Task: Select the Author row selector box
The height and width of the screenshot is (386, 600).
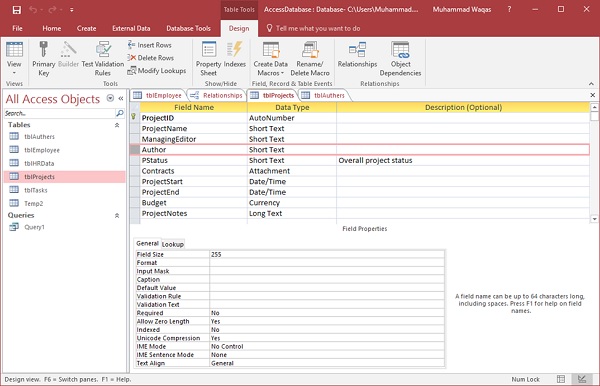Action: (135, 150)
